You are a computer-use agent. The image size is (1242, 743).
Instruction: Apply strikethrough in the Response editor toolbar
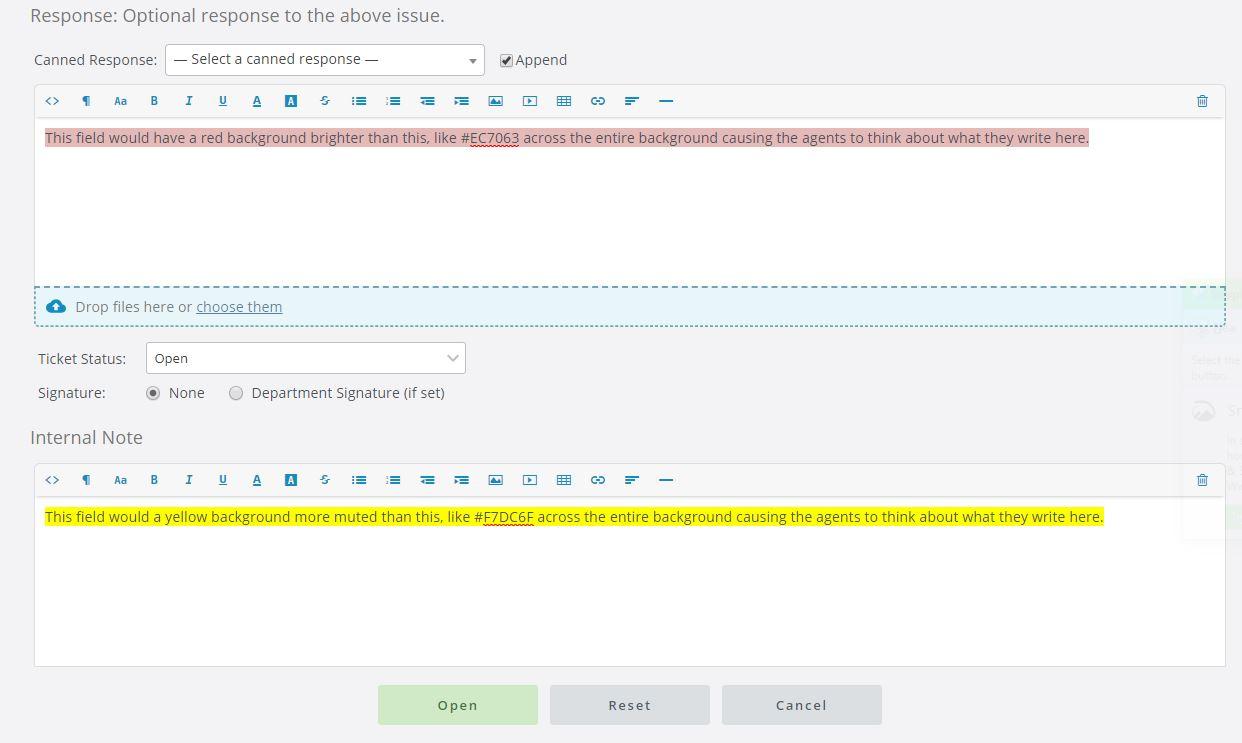click(325, 101)
